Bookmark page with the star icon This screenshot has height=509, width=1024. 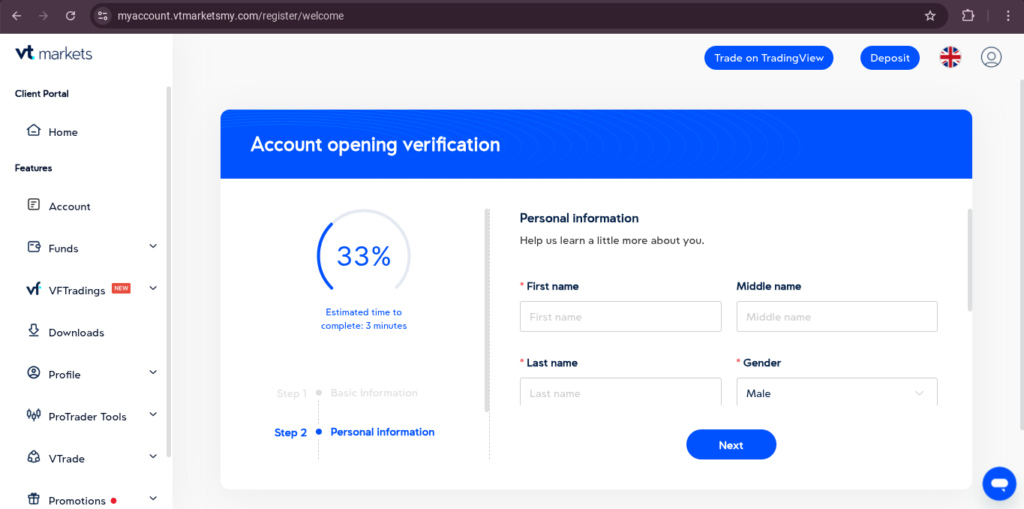click(x=930, y=16)
